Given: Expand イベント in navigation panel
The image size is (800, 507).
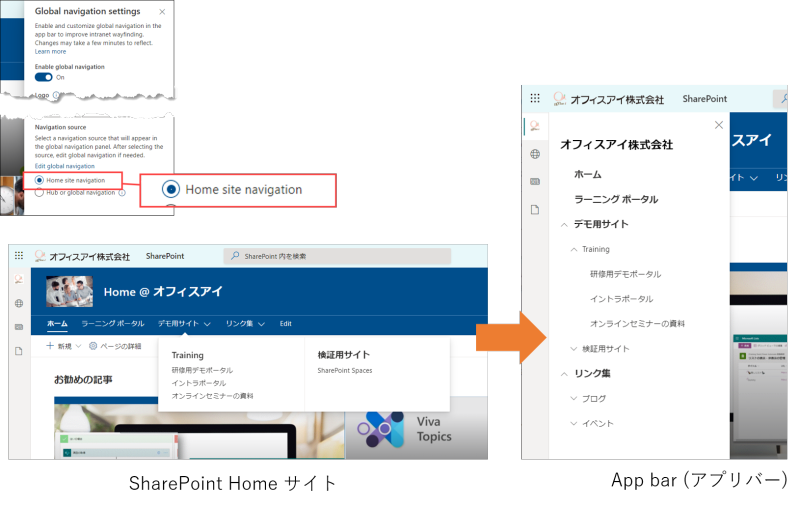Looking at the screenshot, I should [573, 423].
